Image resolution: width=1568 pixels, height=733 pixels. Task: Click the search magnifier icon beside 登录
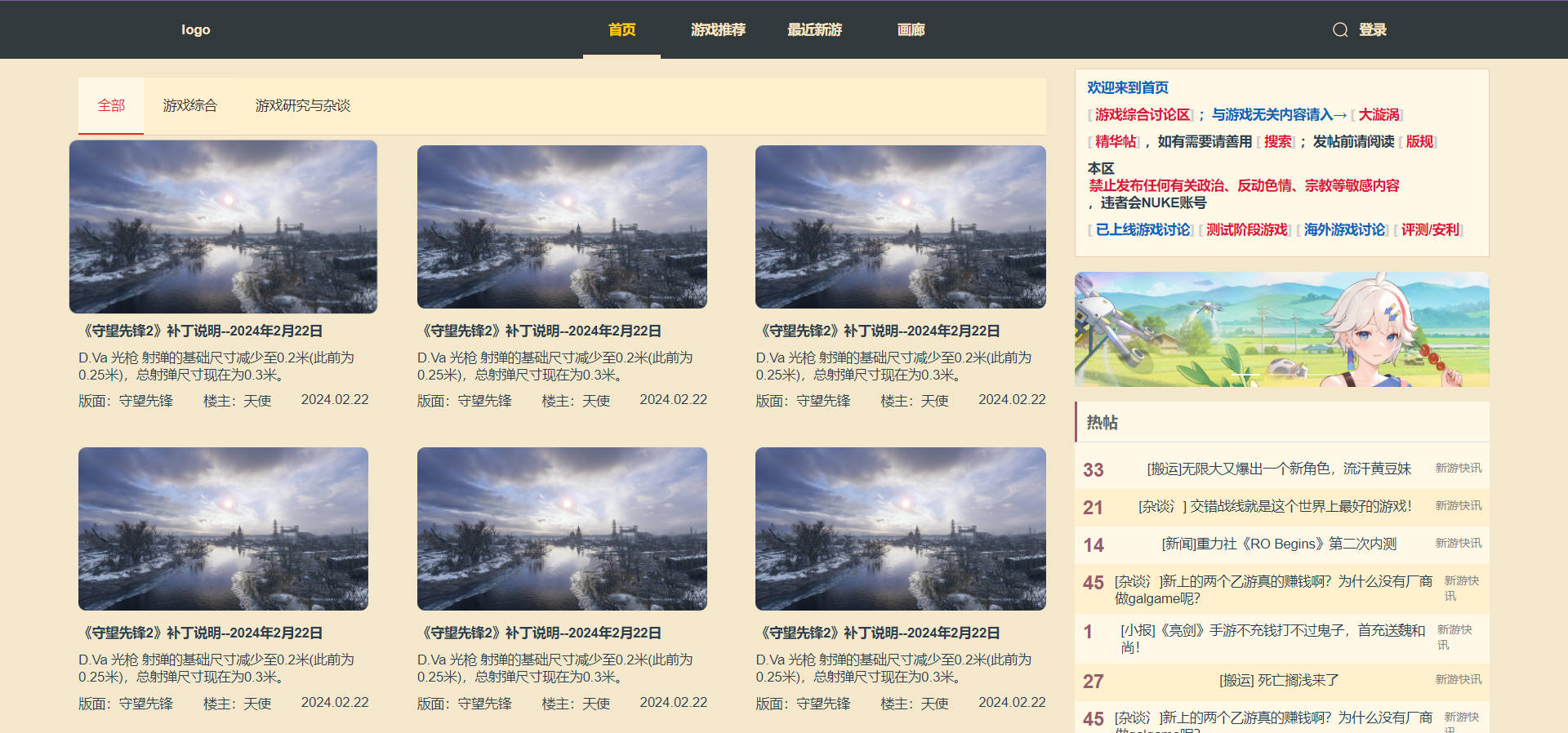click(x=1340, y=30)
